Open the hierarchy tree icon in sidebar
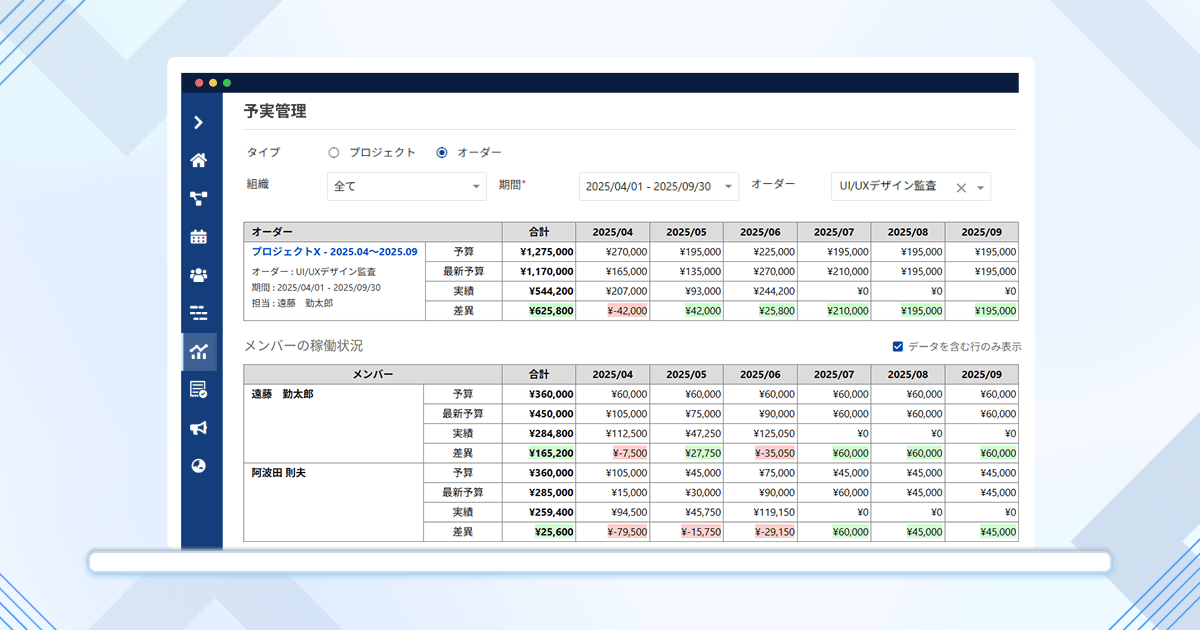 (198, 198)
